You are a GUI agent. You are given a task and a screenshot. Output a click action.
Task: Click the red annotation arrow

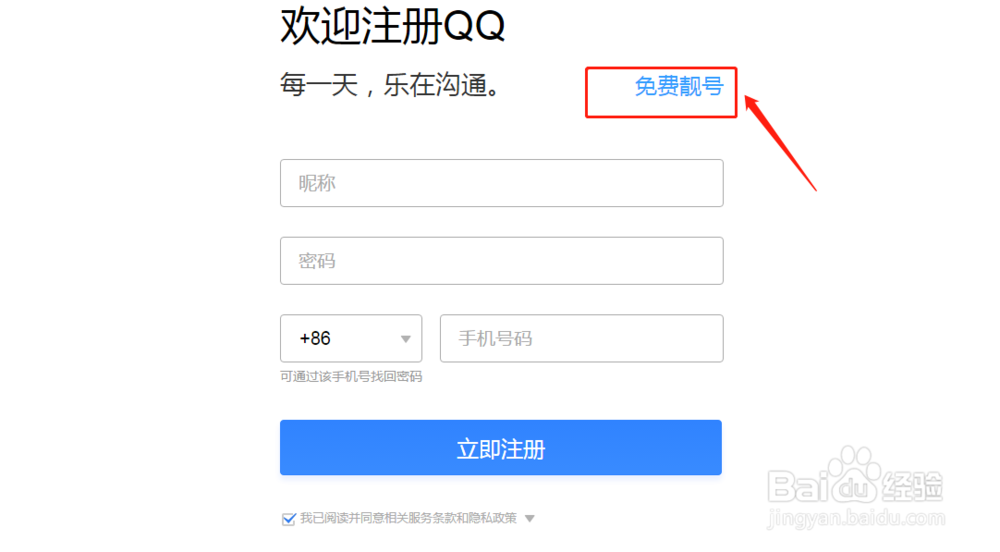780,143
